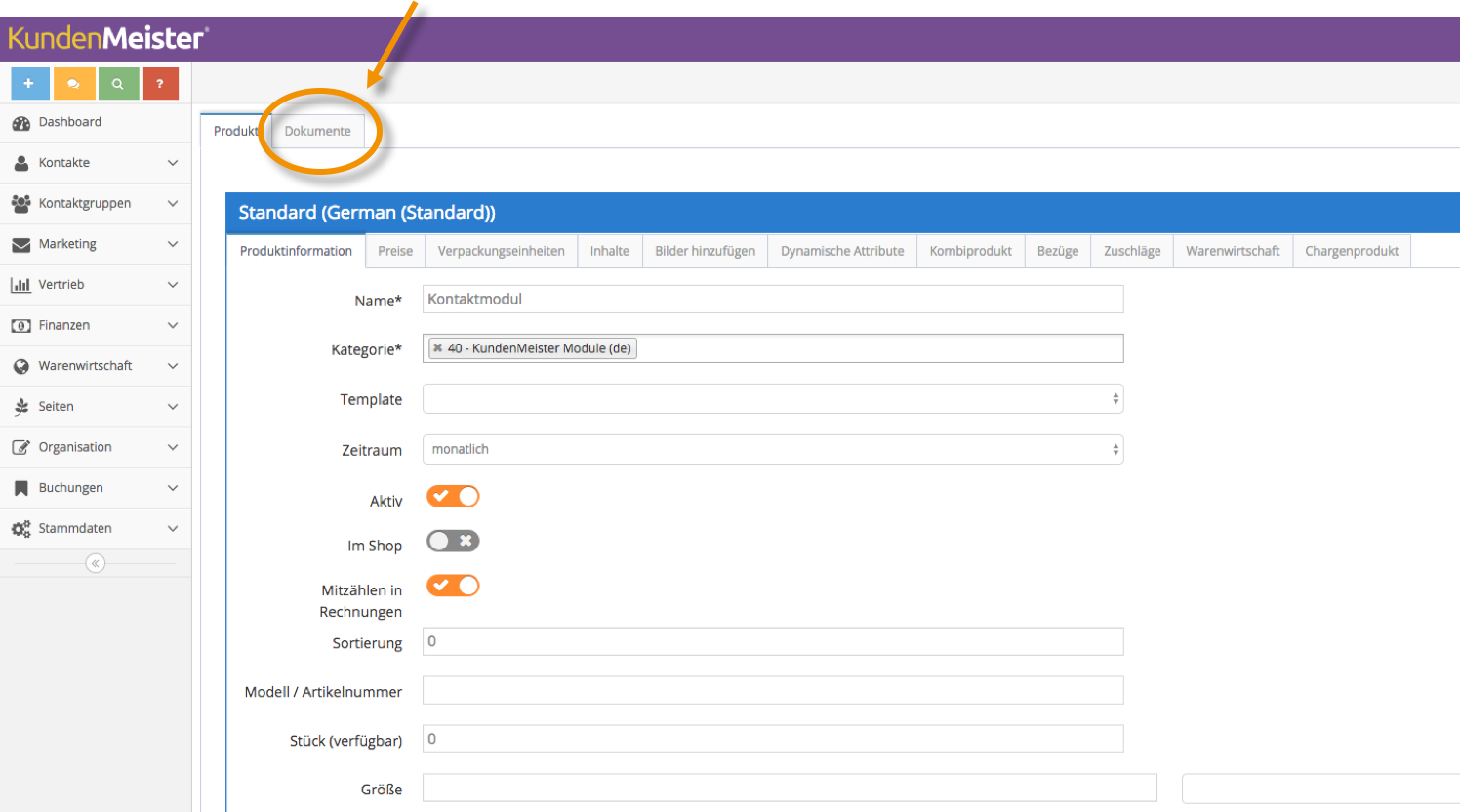
Task: Click the Modell / Artikelnummer field
Action: click(x=773, y=690)
